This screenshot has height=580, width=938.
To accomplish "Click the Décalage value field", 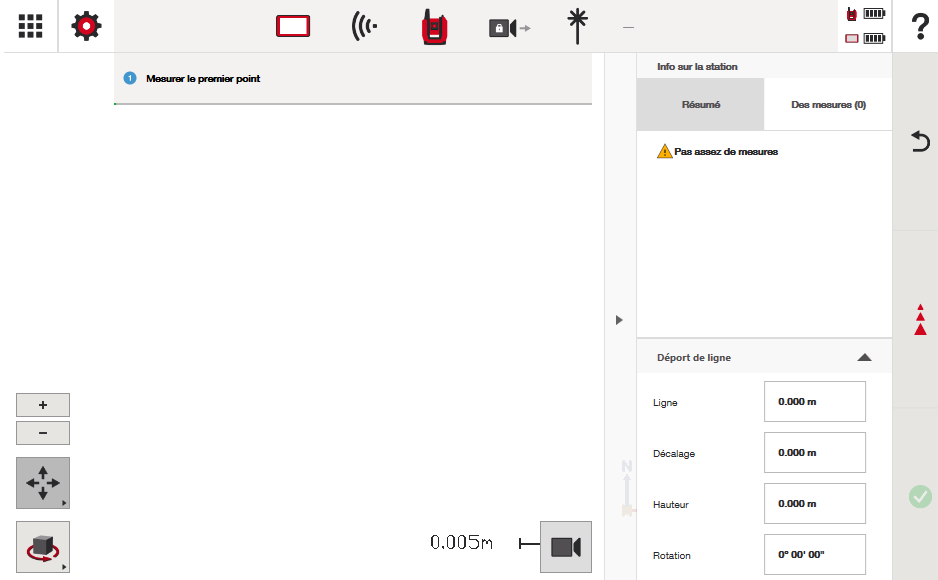I will [814, 453].
